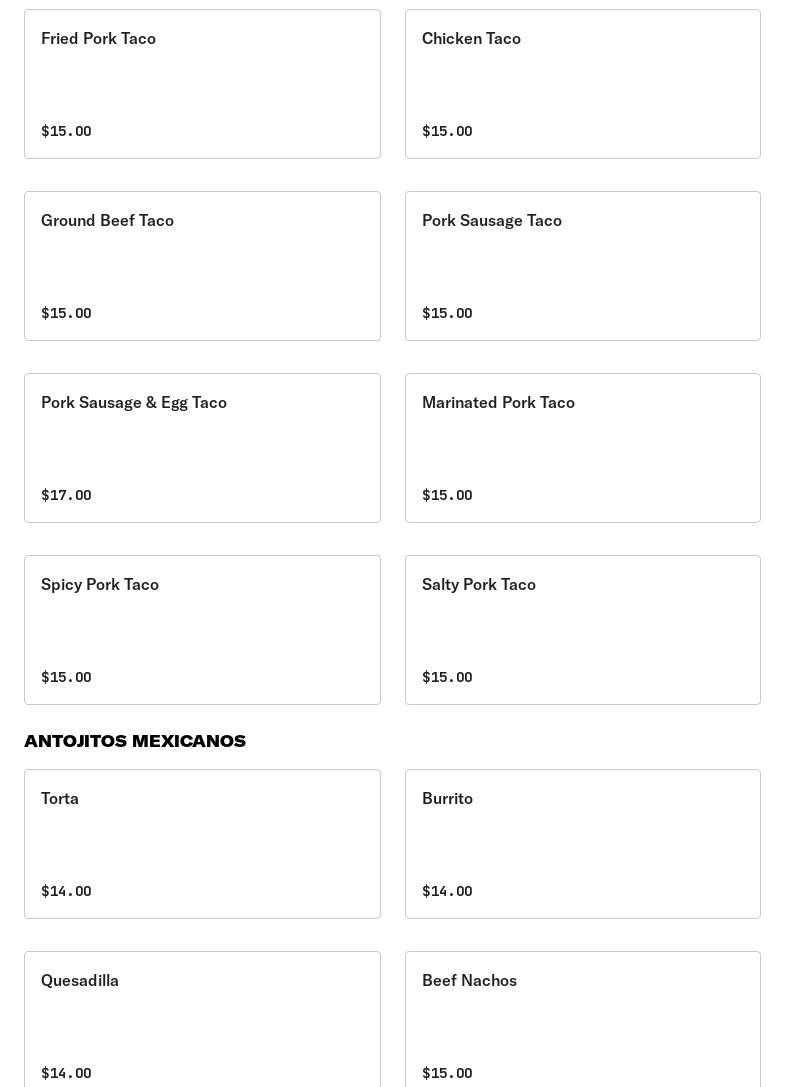Screen dimensions: 785x1087
Task: Click the Antojitos Mexicanos section heading
Action: 135,741
